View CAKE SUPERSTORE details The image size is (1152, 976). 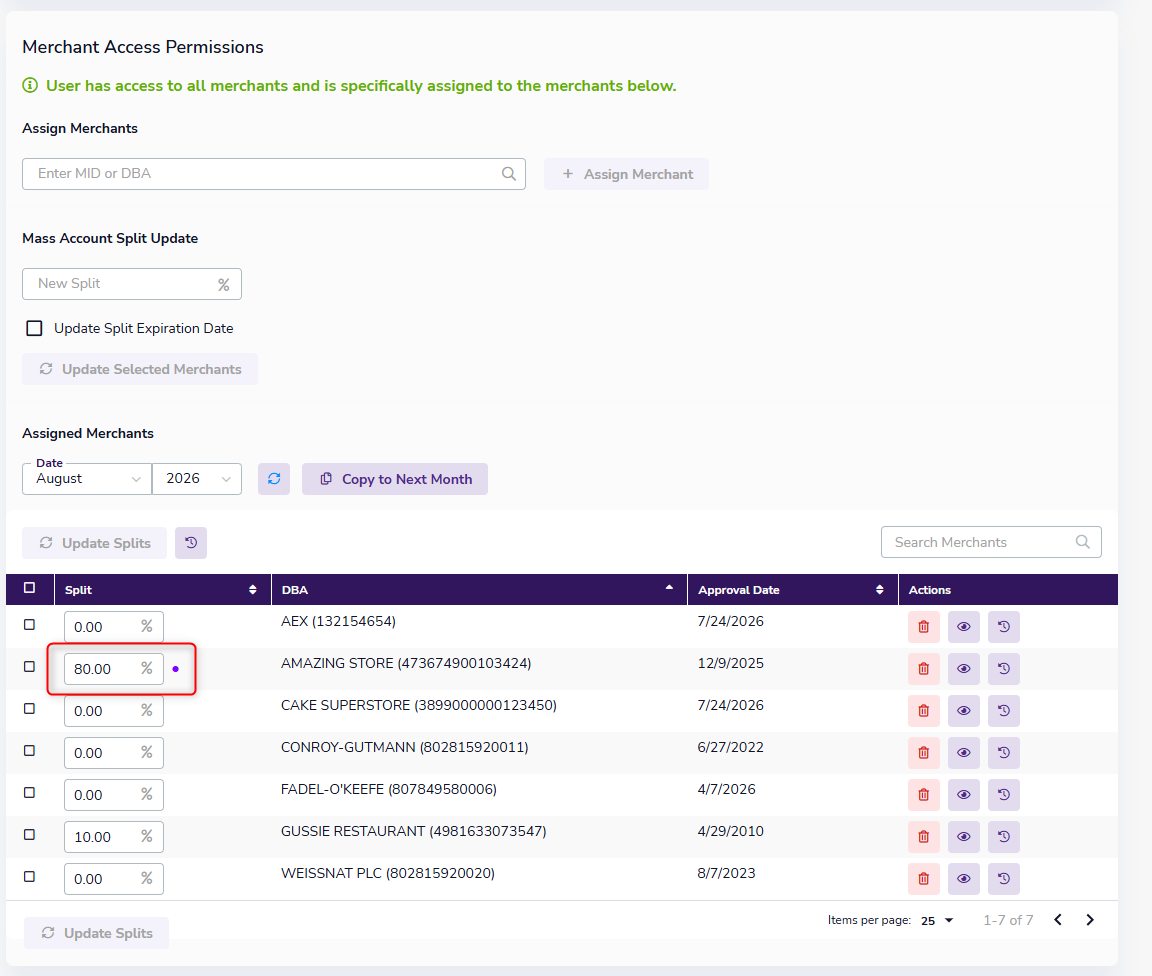tap(963, 711)
